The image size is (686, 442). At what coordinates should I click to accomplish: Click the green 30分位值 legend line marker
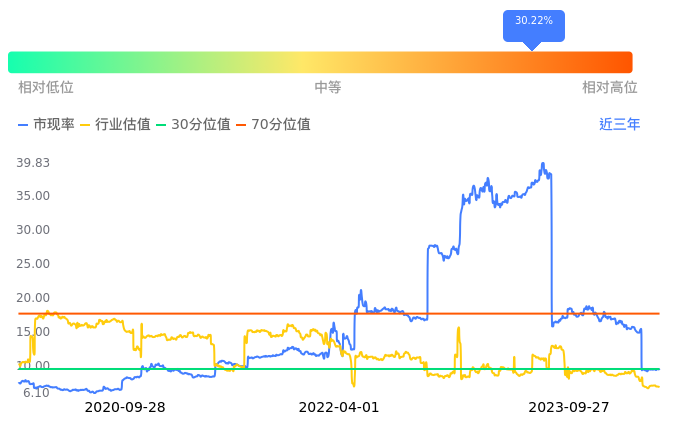pyautogui.click(x=162, y=125)
